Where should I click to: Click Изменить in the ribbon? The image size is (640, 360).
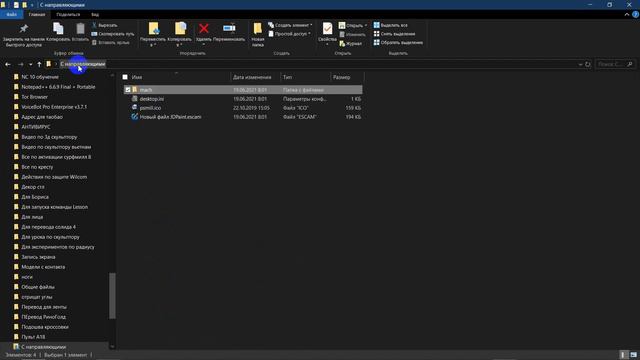[352, 34]
